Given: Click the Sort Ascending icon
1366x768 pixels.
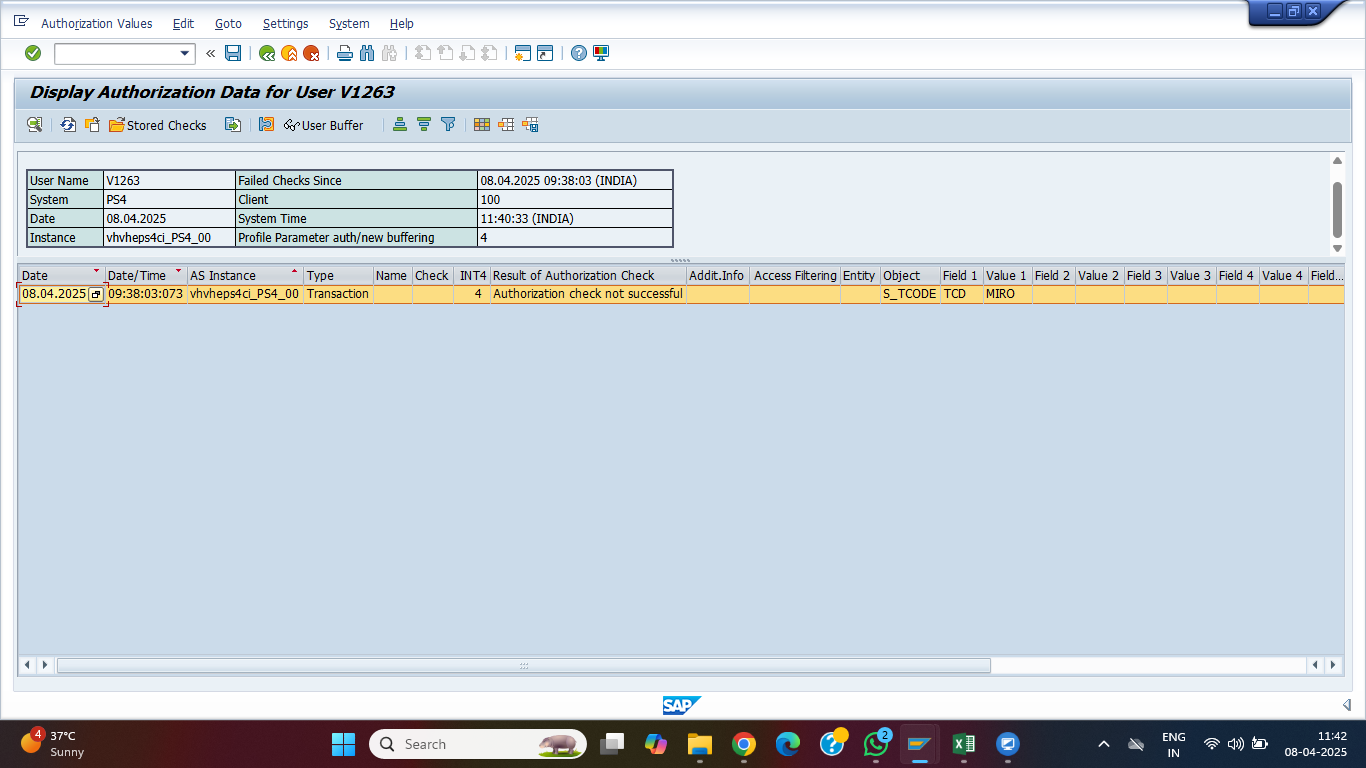Looking at the screenshot, I should point(400,125).
